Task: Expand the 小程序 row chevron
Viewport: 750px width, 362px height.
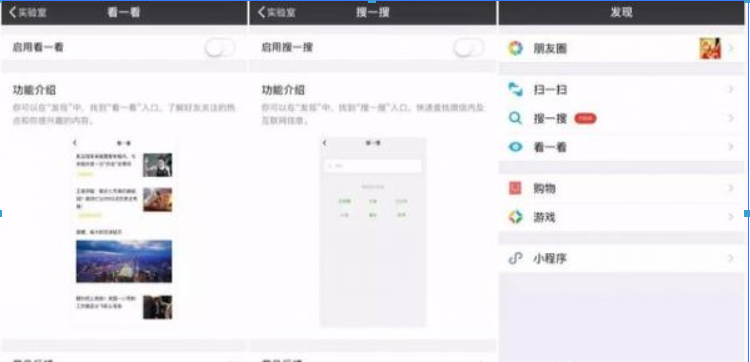Action: [731, 259]
